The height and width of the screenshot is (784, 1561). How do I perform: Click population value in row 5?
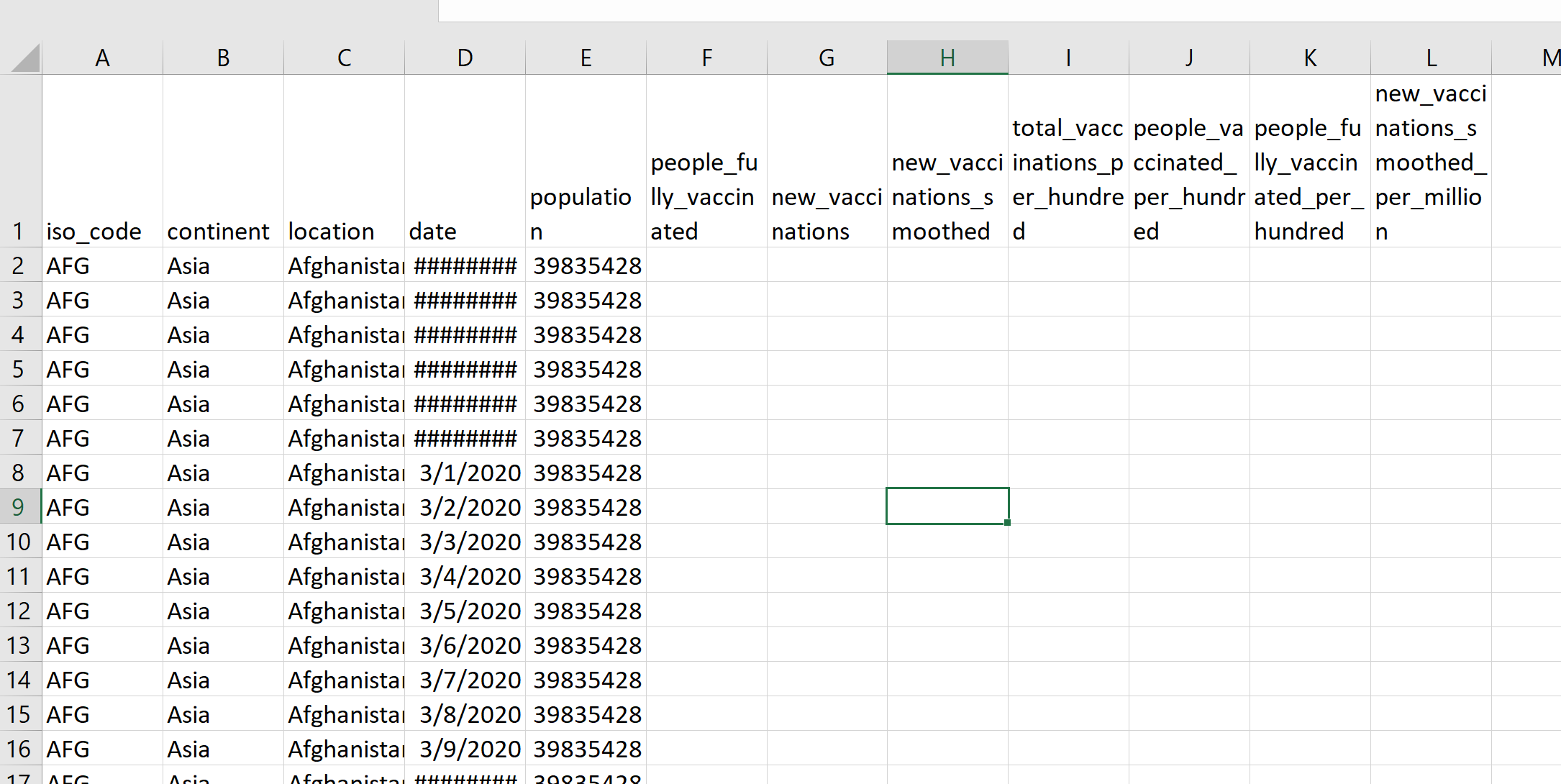point(586,369)
